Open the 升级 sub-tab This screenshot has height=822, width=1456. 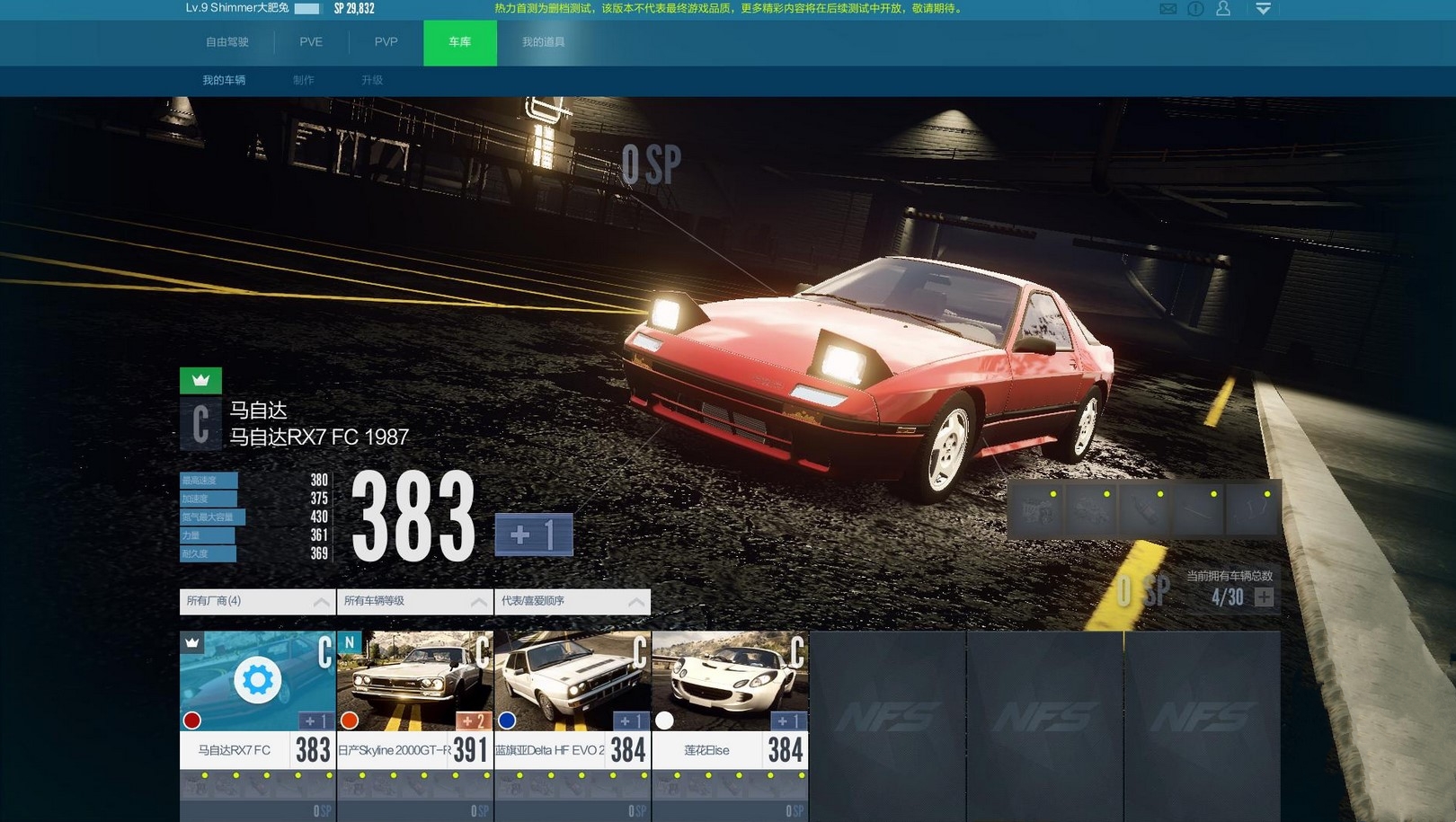point(372,80)
